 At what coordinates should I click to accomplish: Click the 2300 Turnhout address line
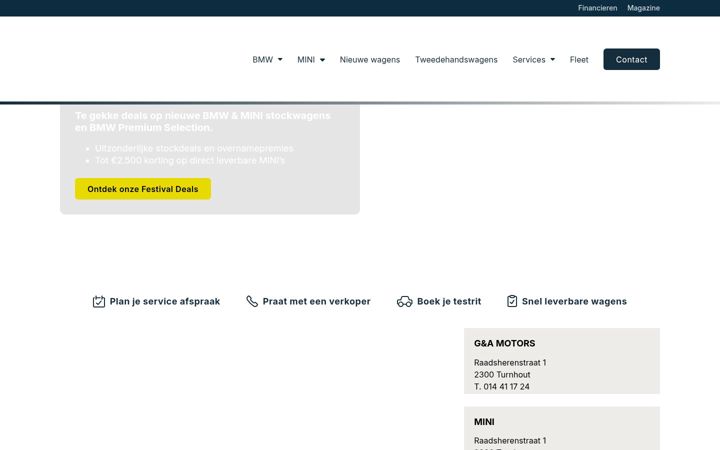point(502,375)
